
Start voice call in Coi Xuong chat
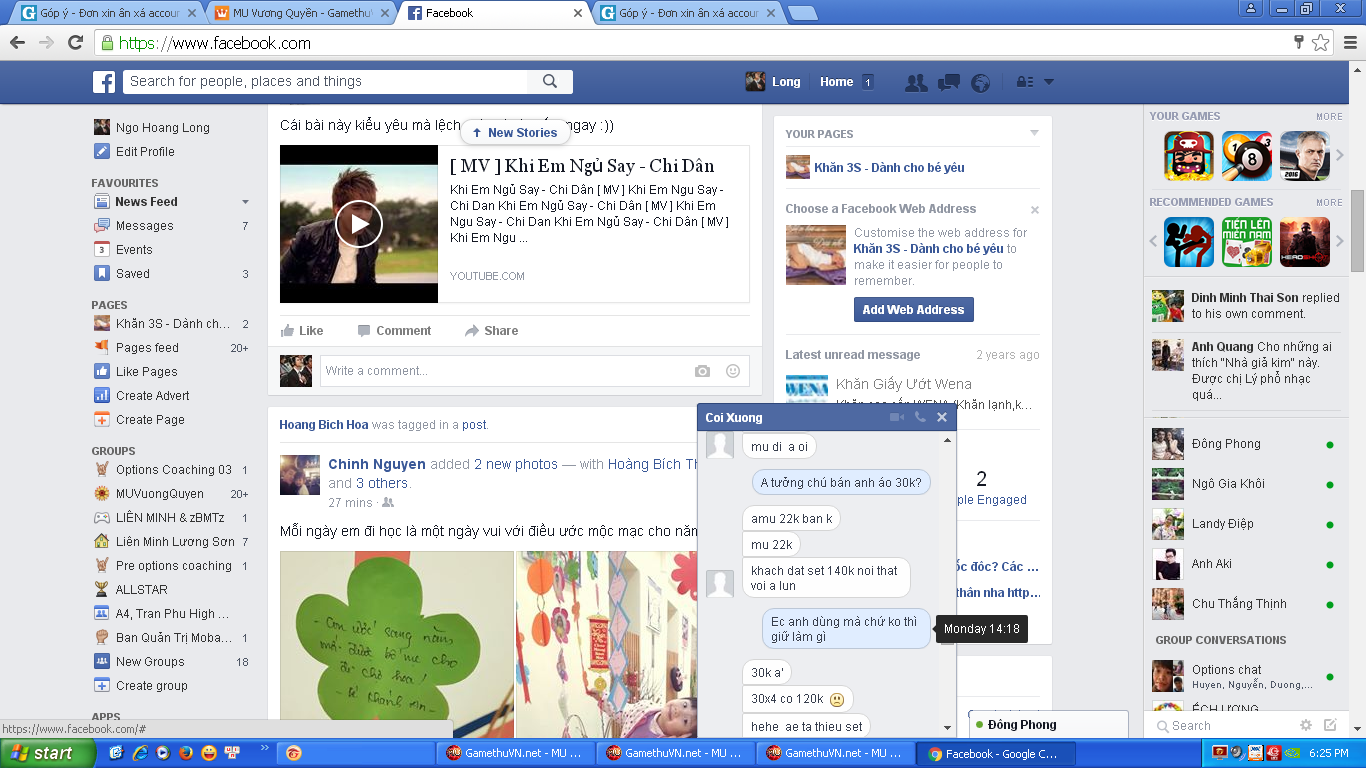pos(920,417)
